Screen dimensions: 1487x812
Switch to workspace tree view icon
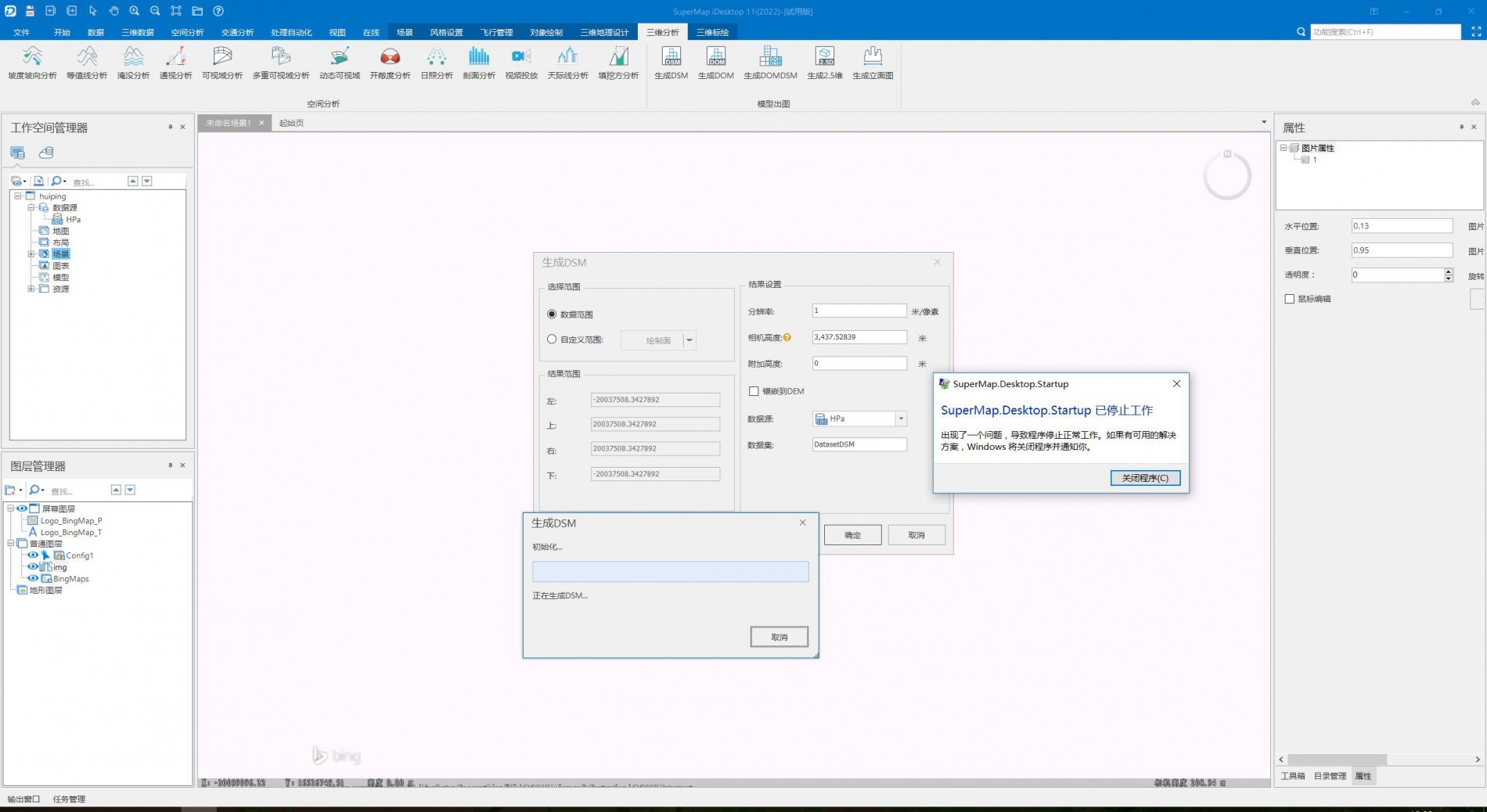point(17,153)
